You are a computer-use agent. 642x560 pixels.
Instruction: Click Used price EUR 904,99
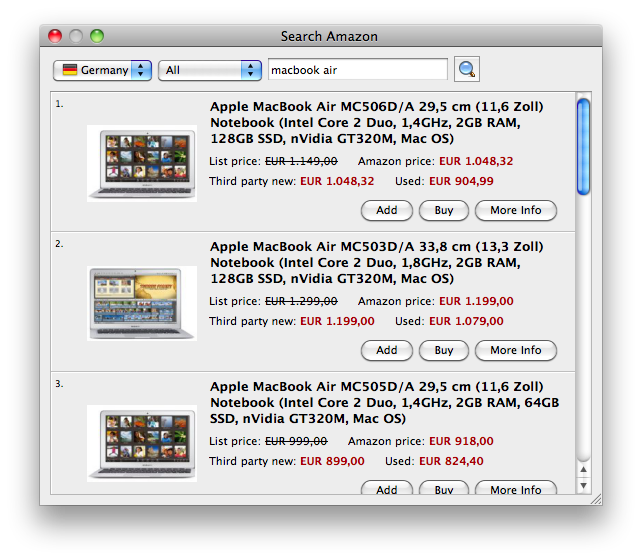(x=461, y=181)
